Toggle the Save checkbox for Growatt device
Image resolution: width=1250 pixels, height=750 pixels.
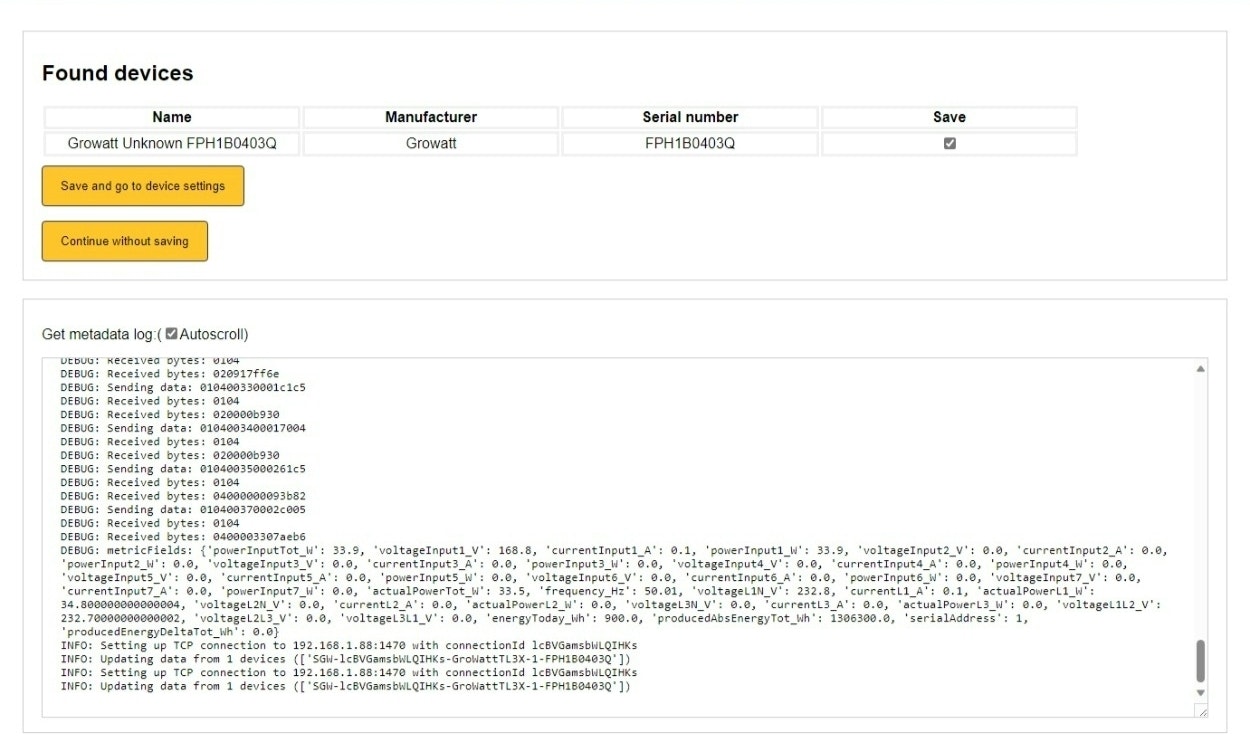tap(949, 143)
